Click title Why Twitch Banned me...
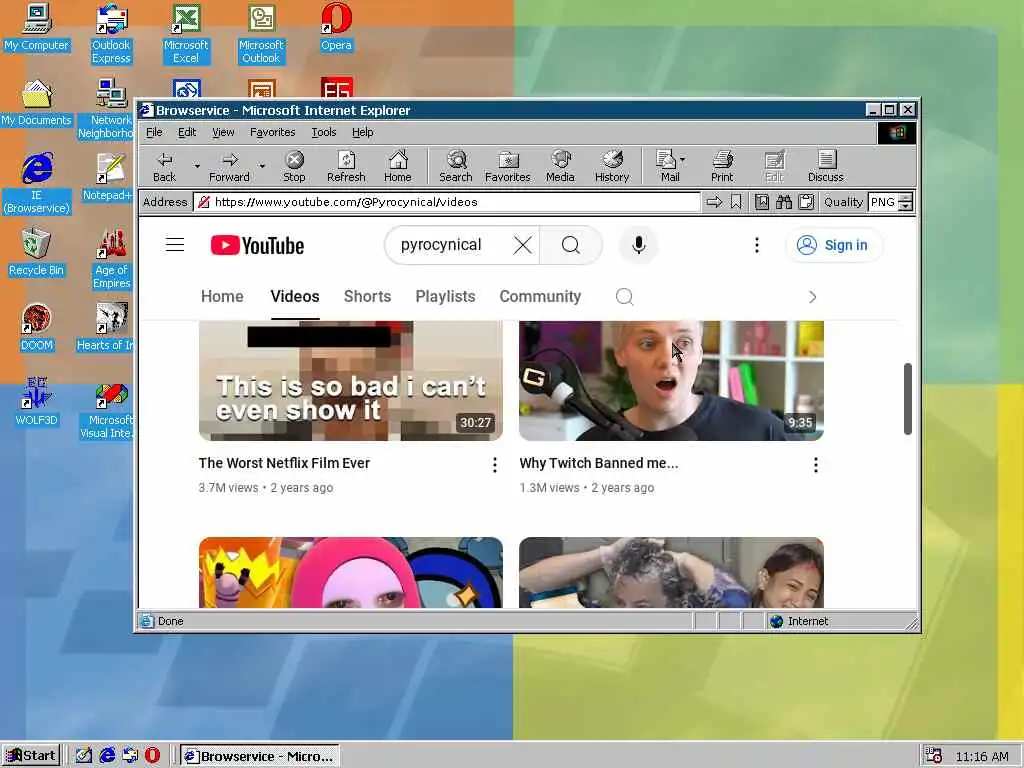Viewport: 1024px width, 768px height. point(599,464)
